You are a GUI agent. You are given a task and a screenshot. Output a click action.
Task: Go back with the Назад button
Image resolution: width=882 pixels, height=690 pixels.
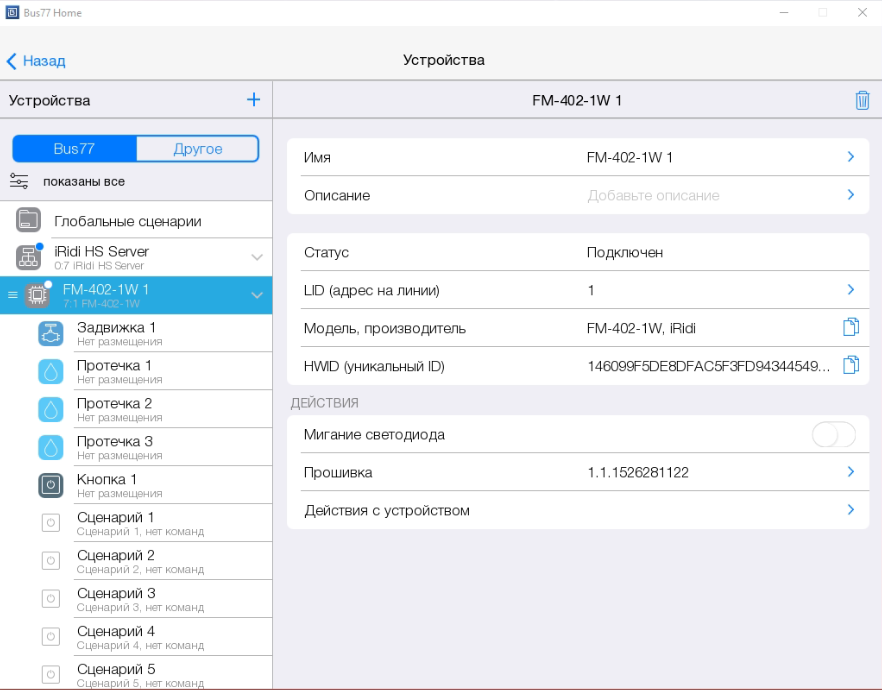(36, 61)
